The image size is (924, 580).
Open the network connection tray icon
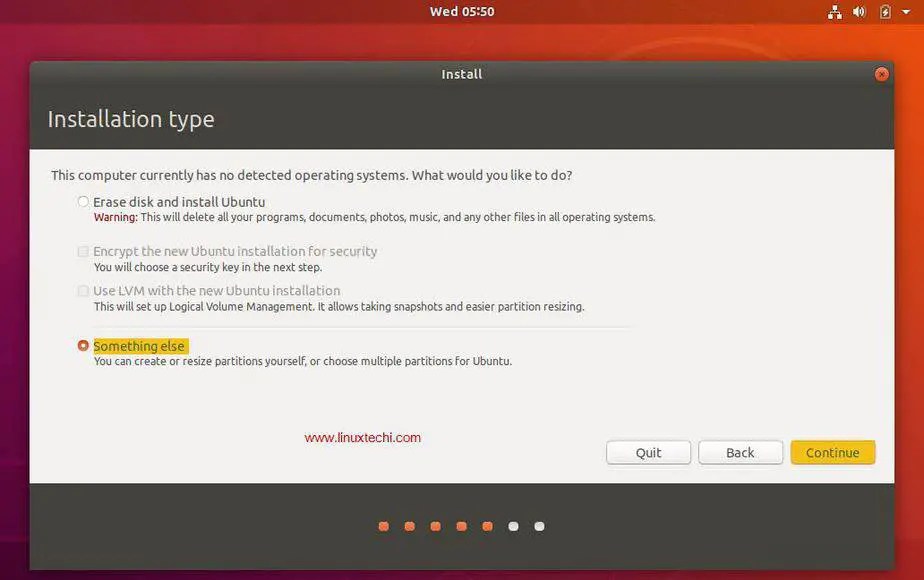coord(834,12)
